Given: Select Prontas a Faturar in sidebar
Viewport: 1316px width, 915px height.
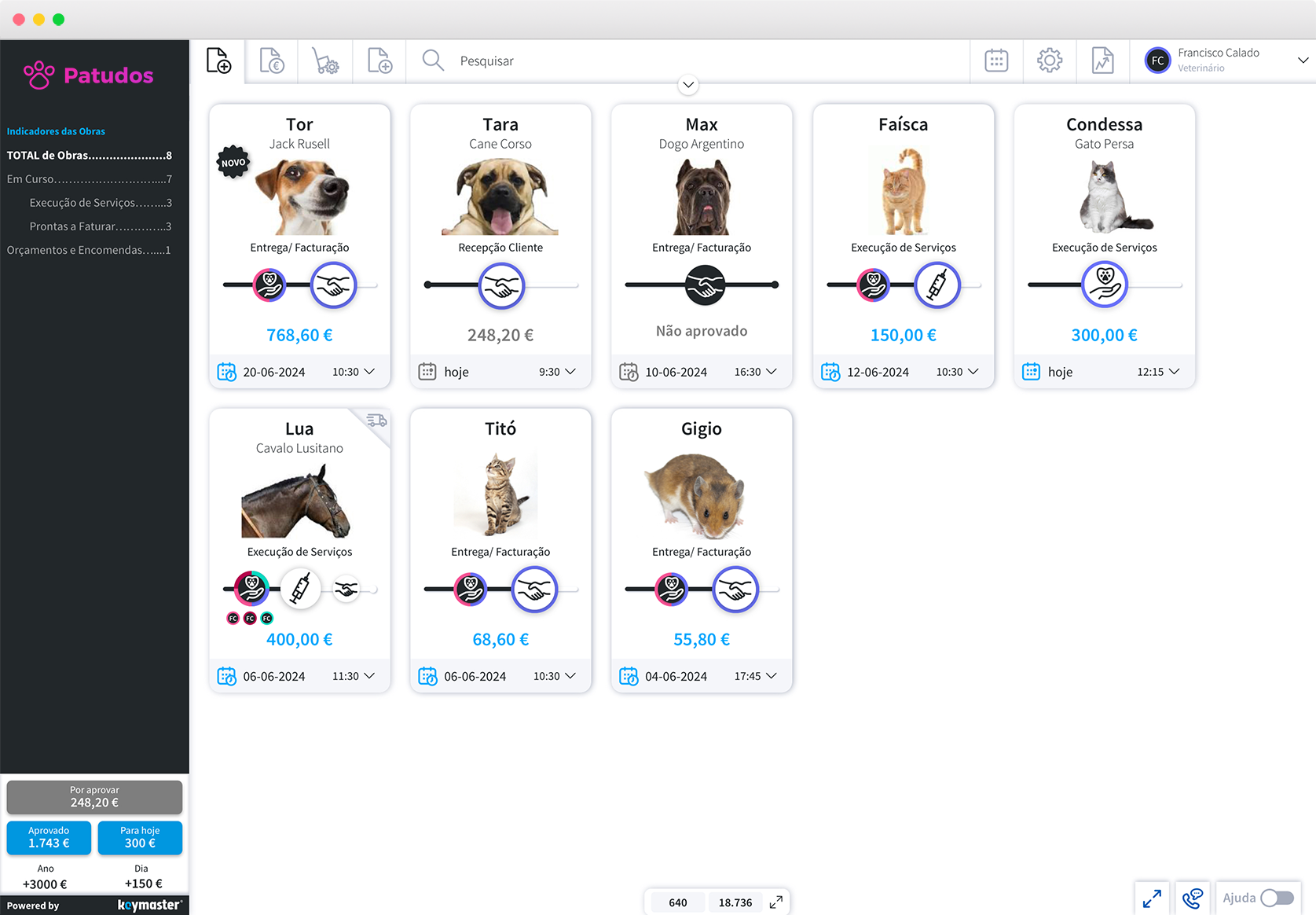Looking at the screenshot, I should 100,226.
